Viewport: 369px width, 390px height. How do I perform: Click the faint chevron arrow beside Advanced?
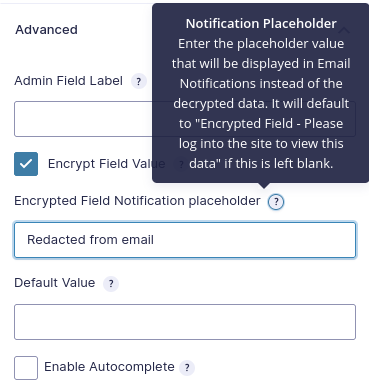pyautogui.click(x=344, y=30)
